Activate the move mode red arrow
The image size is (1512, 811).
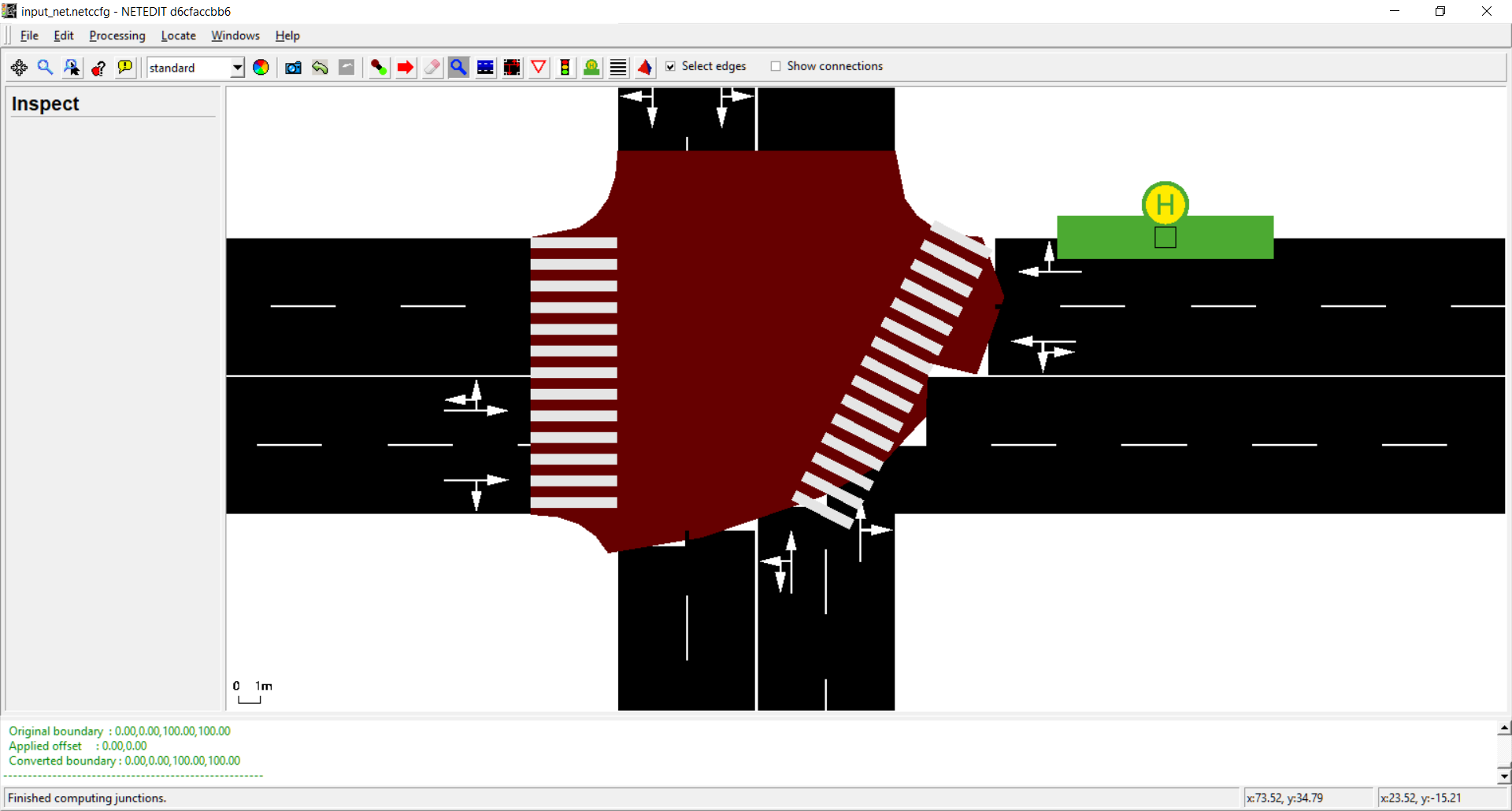tap(406, 68)
